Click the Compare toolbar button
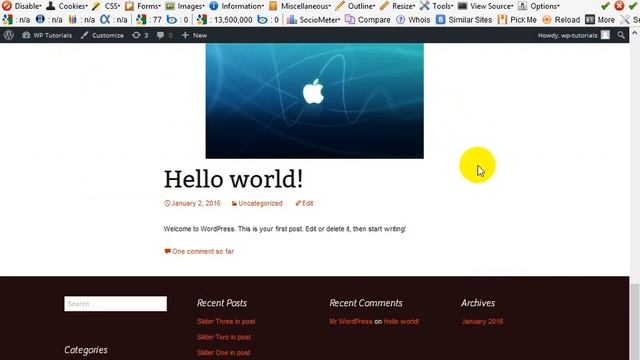Image resolution: width=640 pixels, height=360 pixels. click(368, 20)
